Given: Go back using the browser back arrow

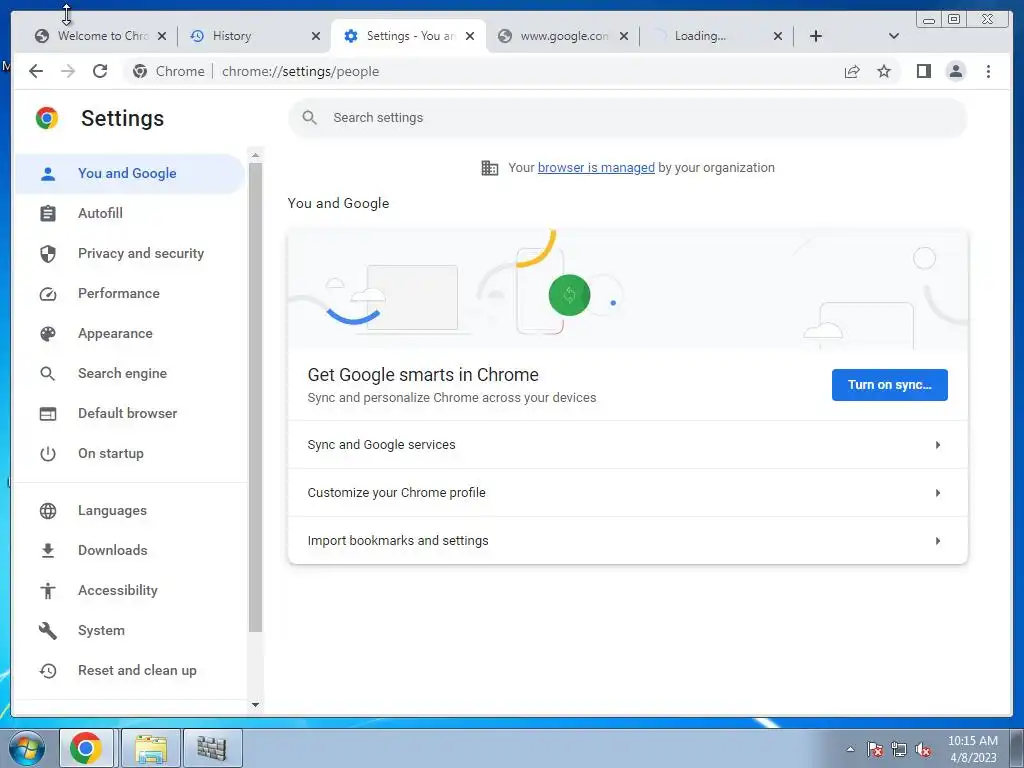Looking at the screenshot, I should point(36,71).
